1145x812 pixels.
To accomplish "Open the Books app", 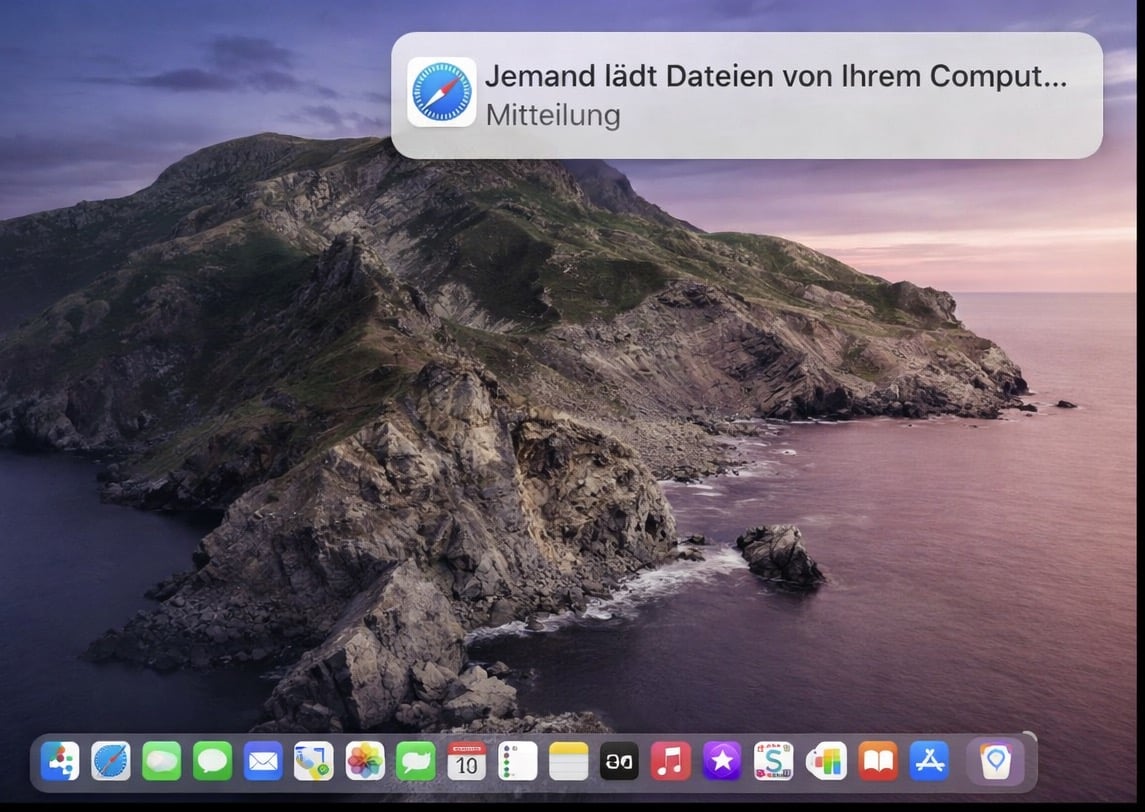I will pyautogui.click(x=877, y=762).
